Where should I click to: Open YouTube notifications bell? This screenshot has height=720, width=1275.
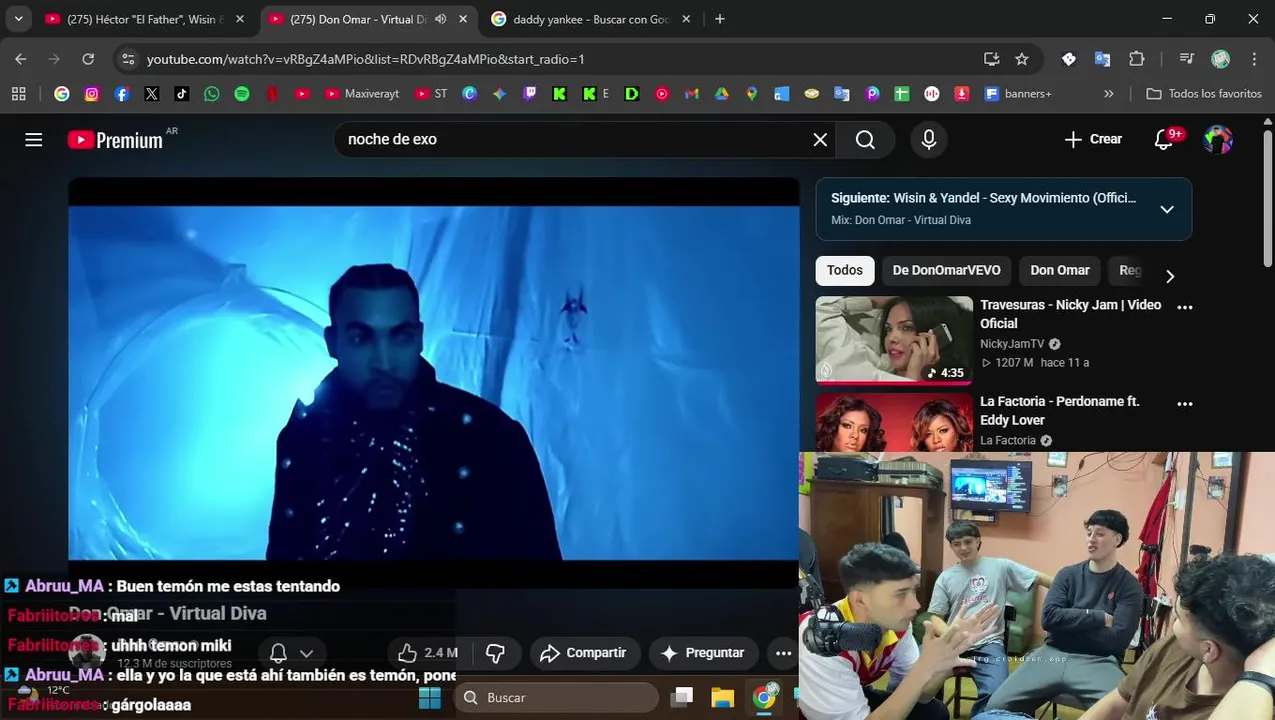point(1164,140)
